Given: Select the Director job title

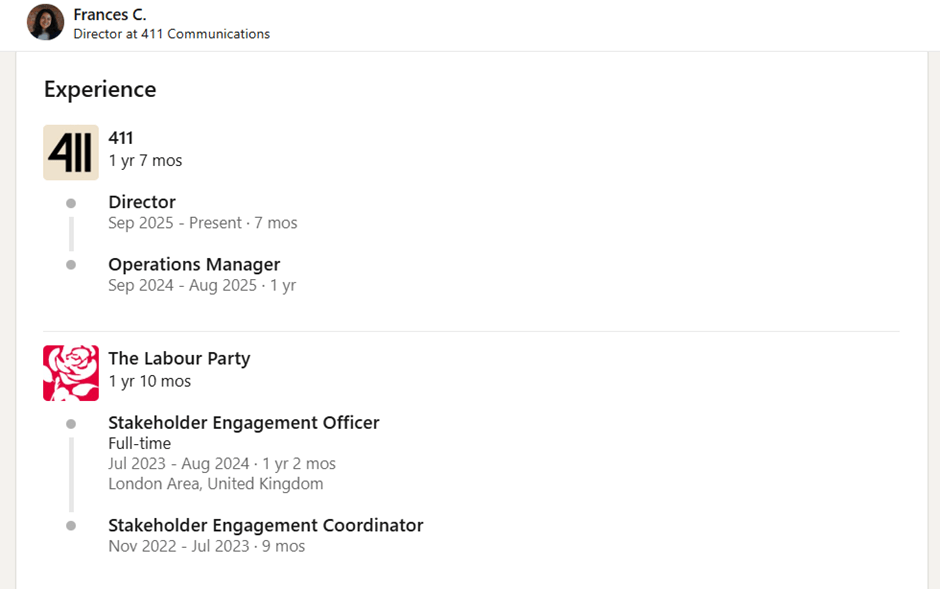Looking at the screenshot, I should coord(142,202).
